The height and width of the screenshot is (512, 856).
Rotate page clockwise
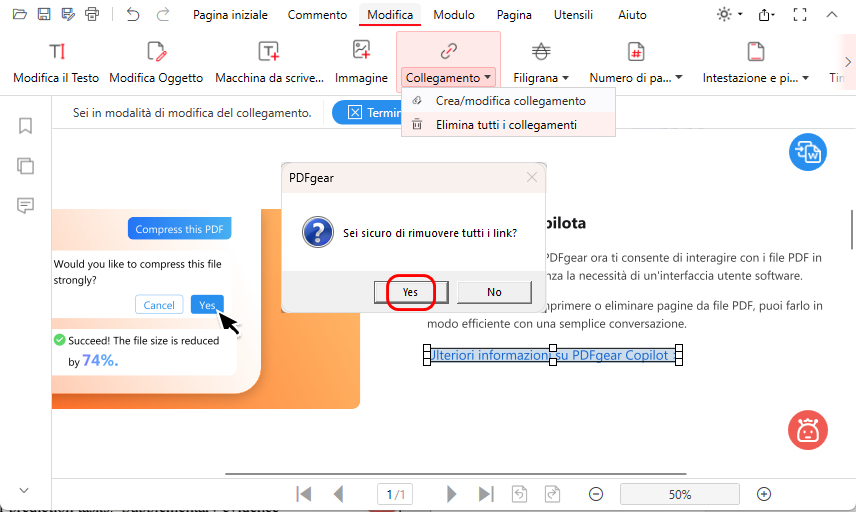tap(552, 494)
